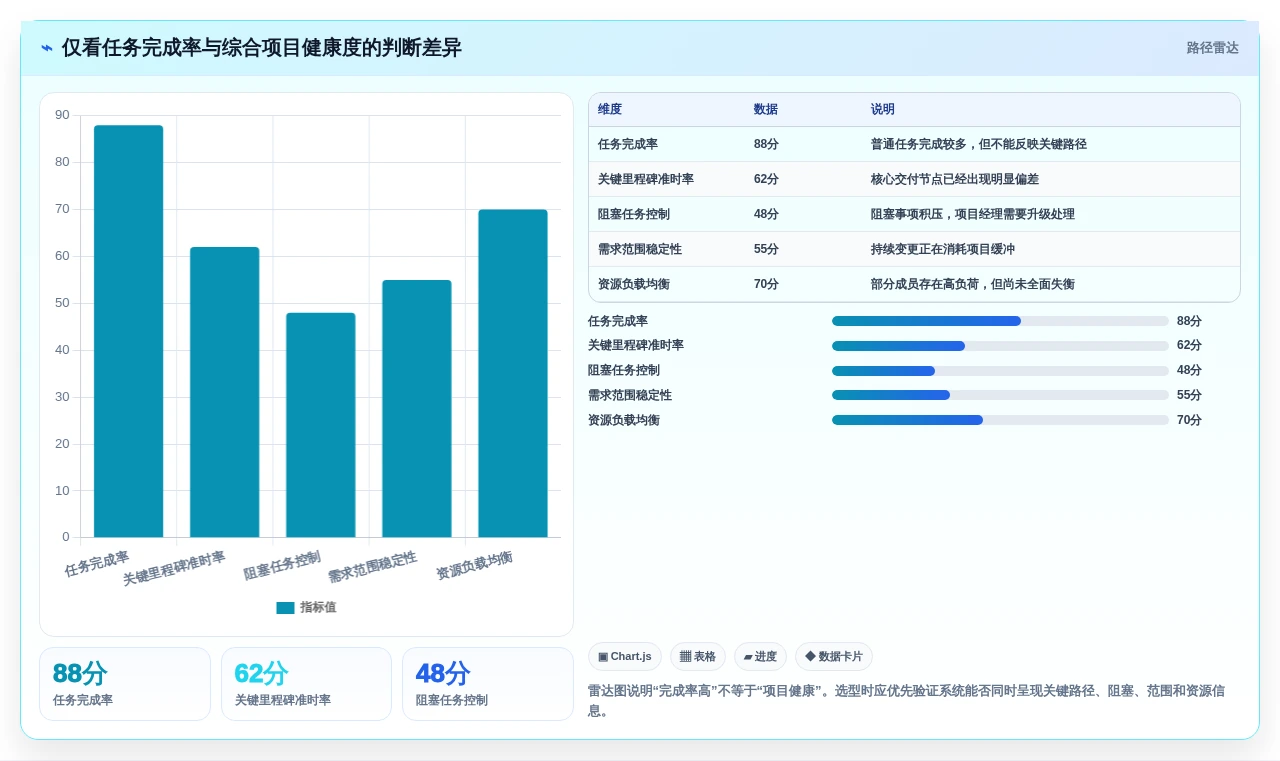Click 阻塞任务控制 cell in the table
Screen dimensions: 1280x761
(634, 214)
